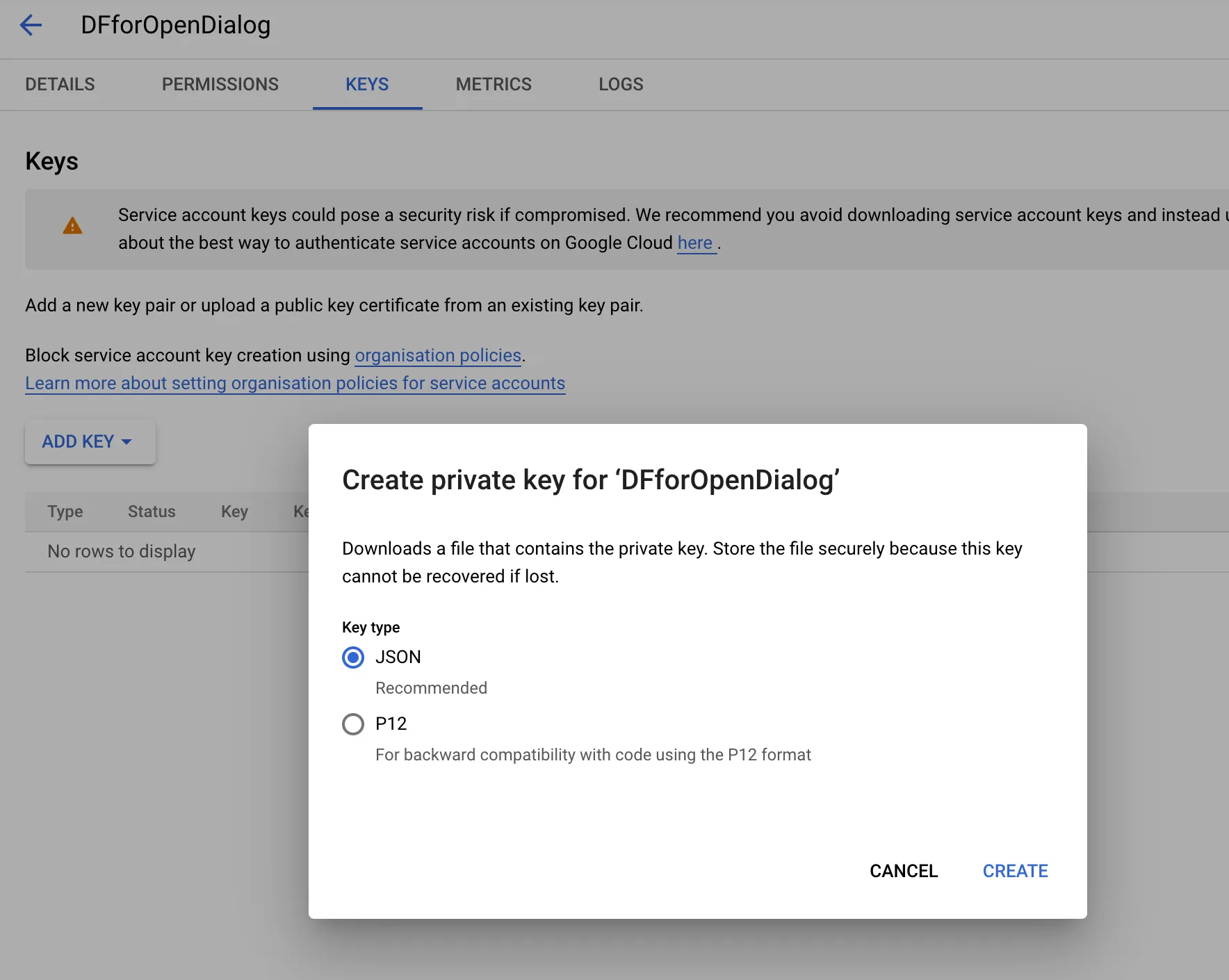1229x980 pixels.
Task: Open the 'here' authentication link
Action: click(x=695, y=243)
